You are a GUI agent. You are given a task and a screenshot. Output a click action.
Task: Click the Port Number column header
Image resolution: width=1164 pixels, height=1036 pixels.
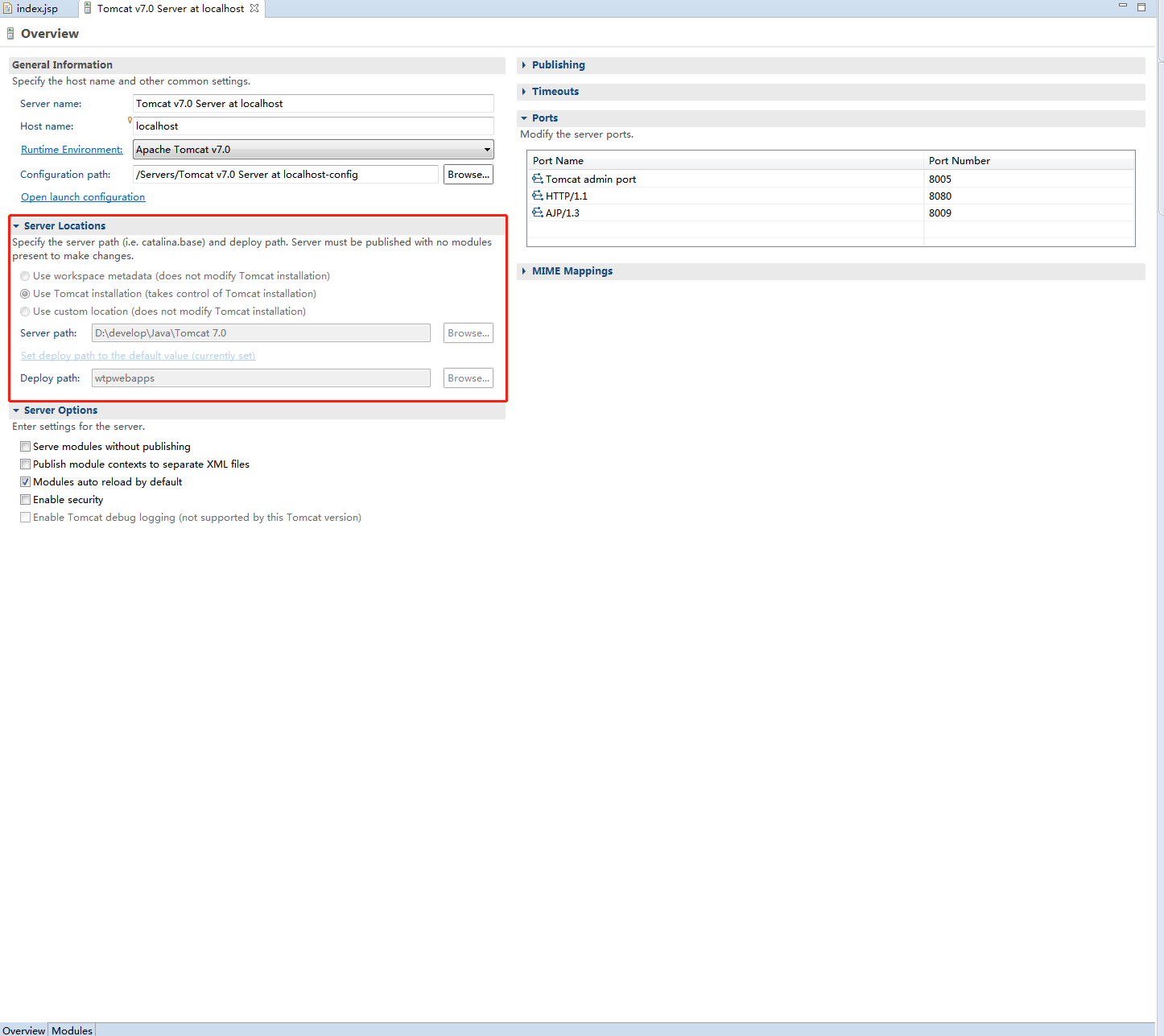pos(1029,160)
